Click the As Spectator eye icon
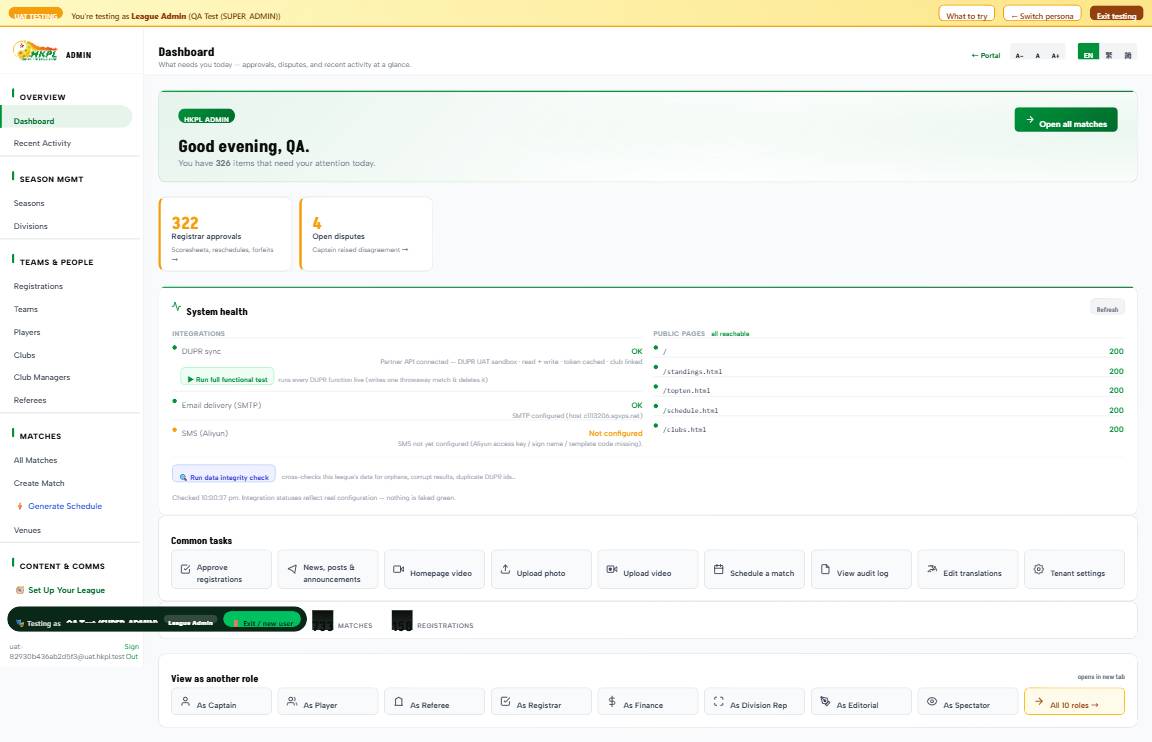1152x742 pixels. tap(932, 701)
